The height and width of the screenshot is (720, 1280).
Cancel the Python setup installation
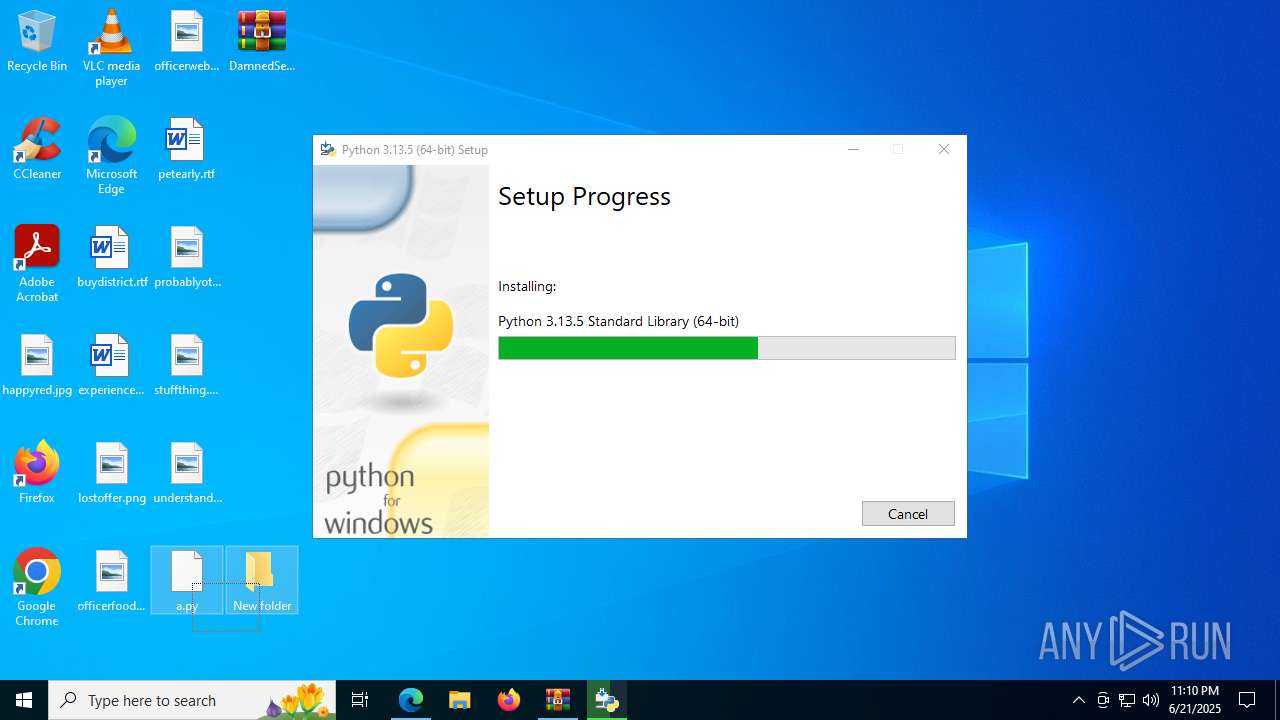(908, 513)
